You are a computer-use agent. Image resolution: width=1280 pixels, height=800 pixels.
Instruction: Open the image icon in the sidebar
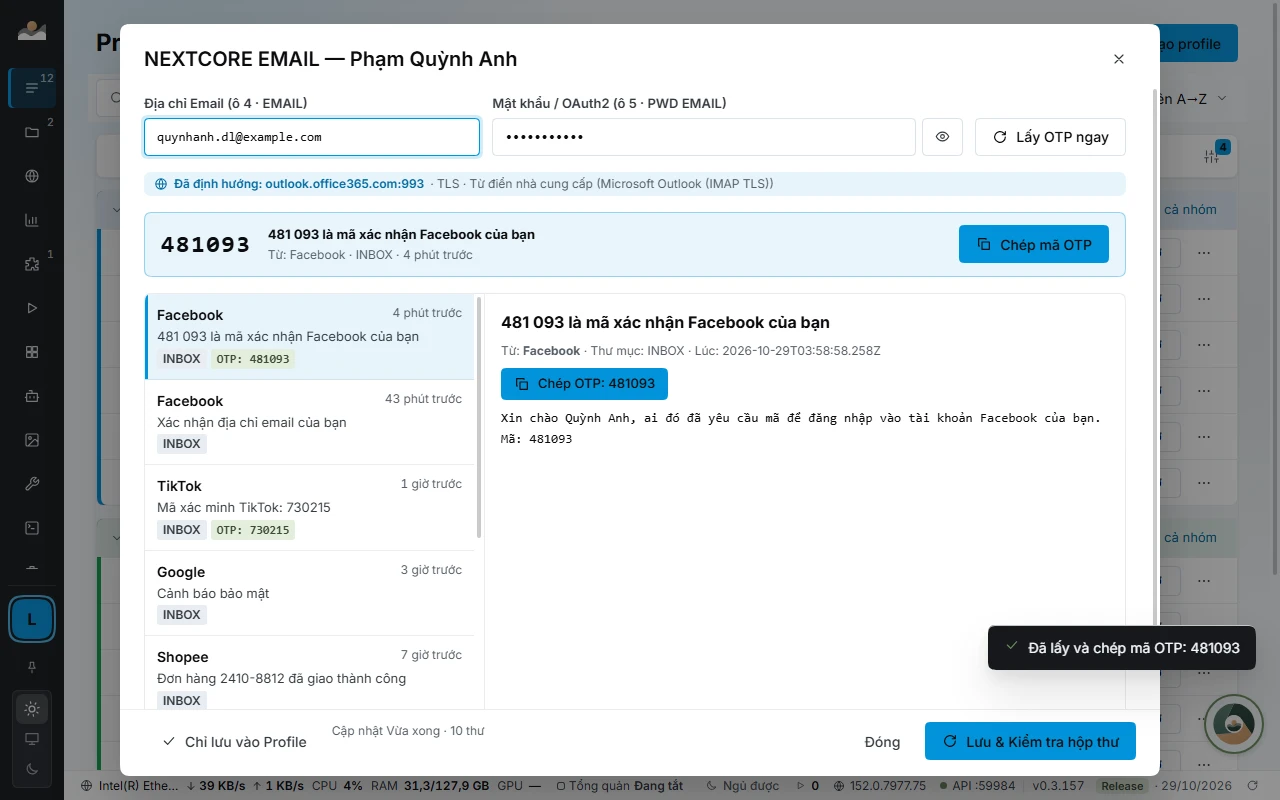click(32, 440)
